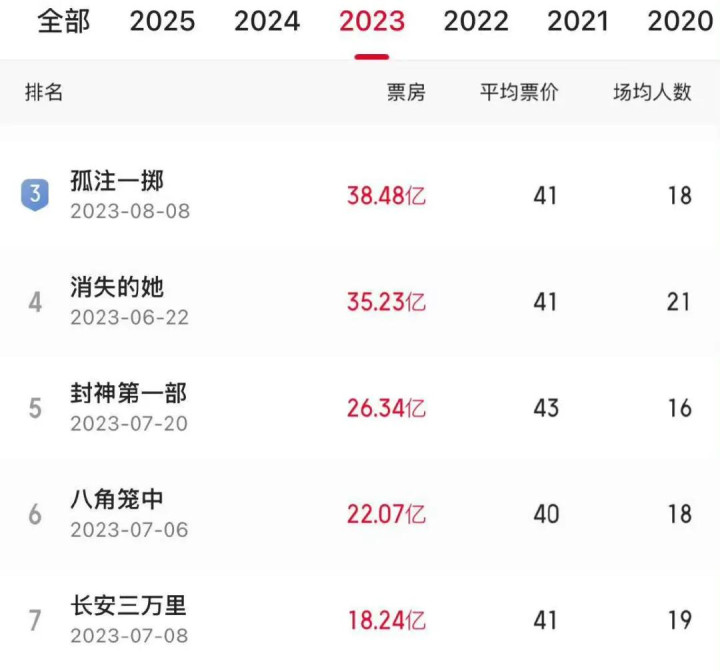Click the 排名 column header
This screenshot has height=671, width=720.
click(44, 92)
